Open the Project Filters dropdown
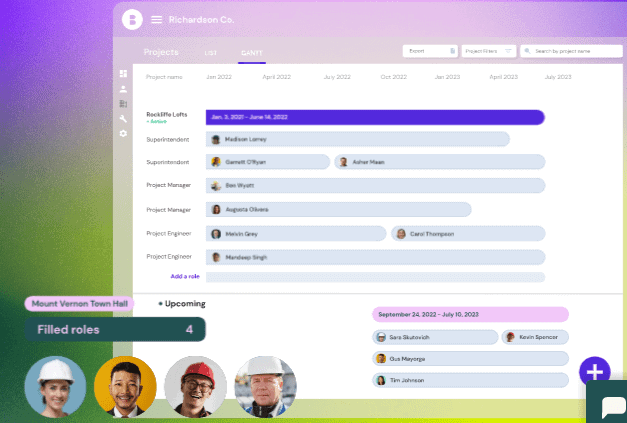This screenshot has height=423, width=627. point(489,51)
